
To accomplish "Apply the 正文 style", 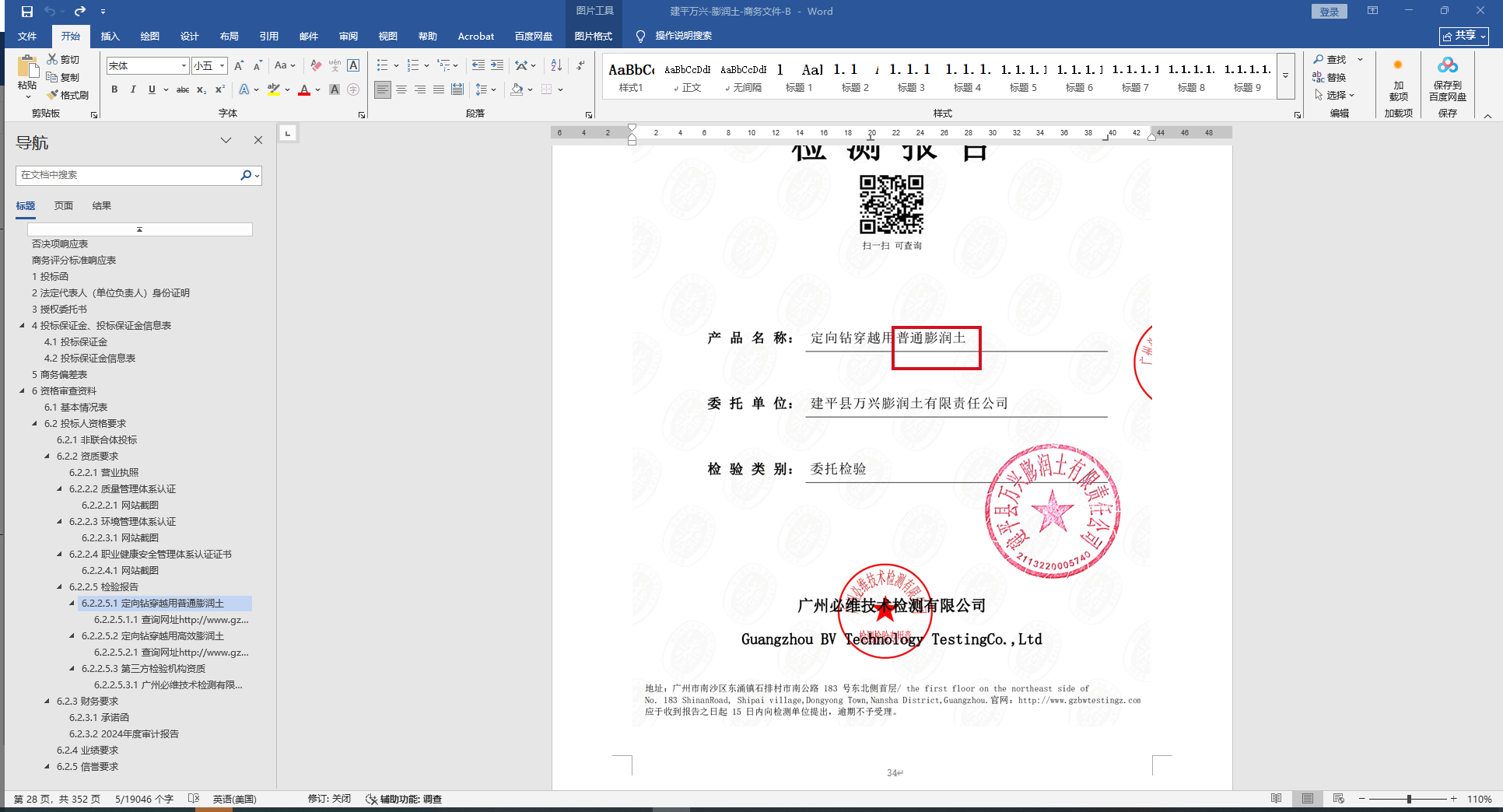I will pos(687,76).
